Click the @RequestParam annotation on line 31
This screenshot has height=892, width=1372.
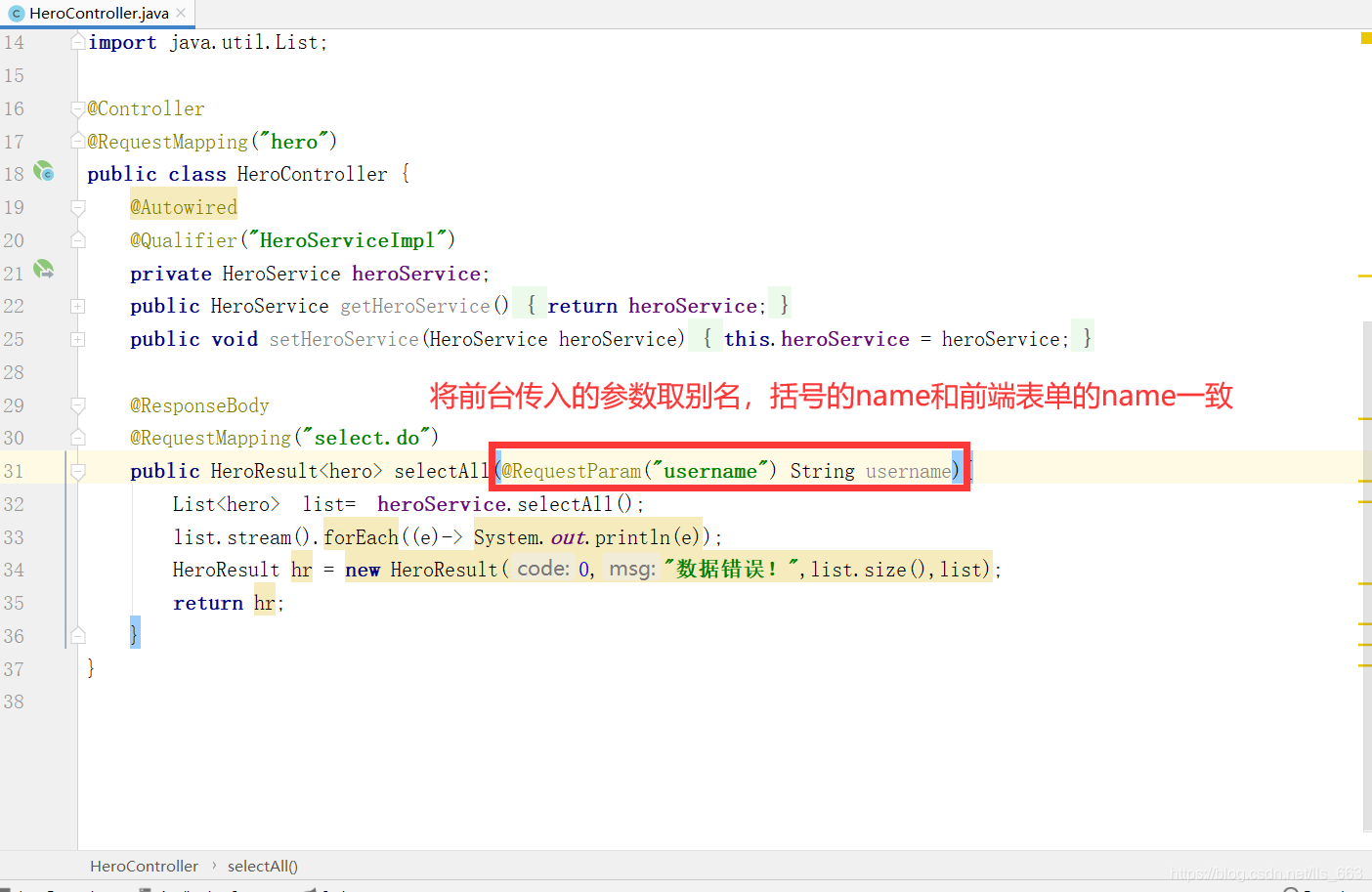click(x=571, y=471)
